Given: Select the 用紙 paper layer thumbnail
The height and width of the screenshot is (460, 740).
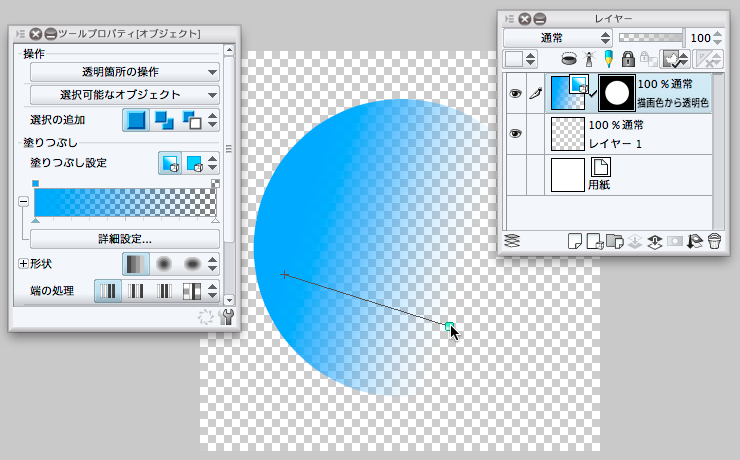Looking at the screenshot, I should (568, 175).
